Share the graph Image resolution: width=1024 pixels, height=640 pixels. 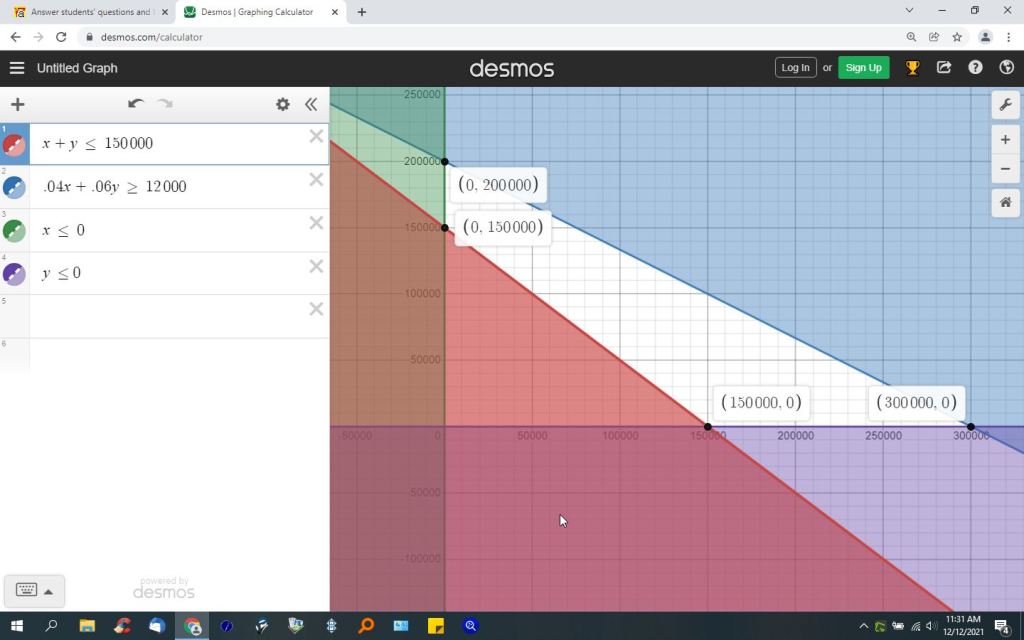click(x=944, y=67)
